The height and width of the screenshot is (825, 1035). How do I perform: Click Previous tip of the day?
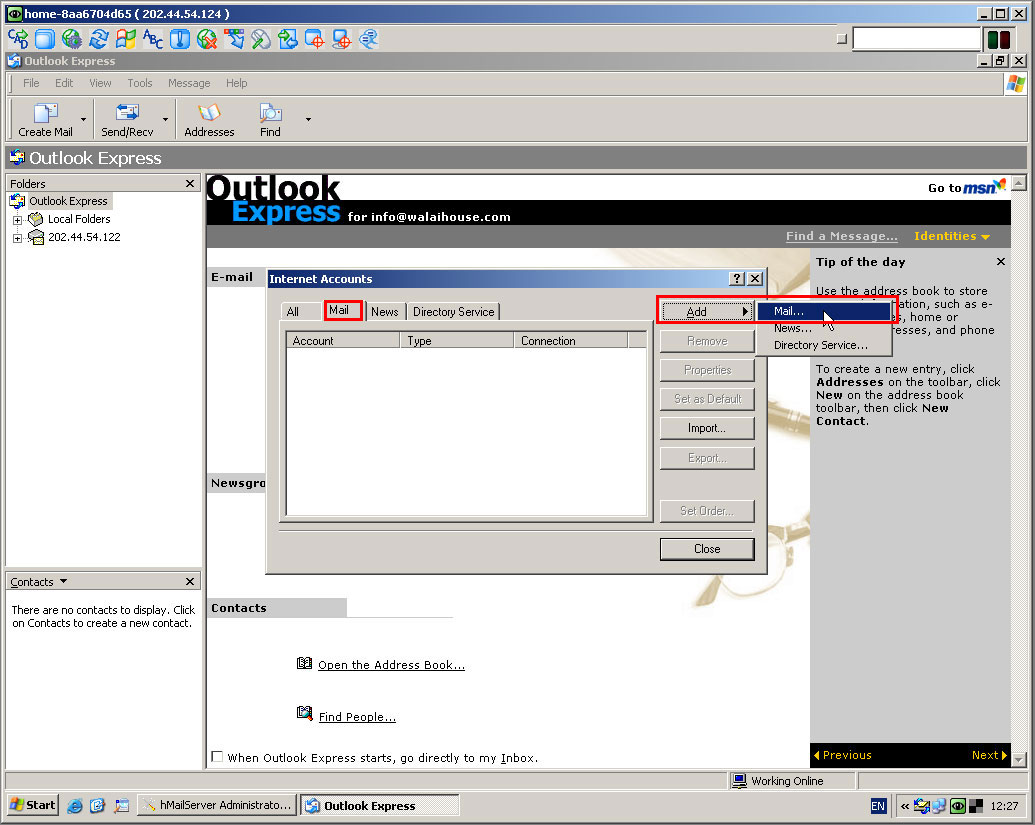[842, 755]
